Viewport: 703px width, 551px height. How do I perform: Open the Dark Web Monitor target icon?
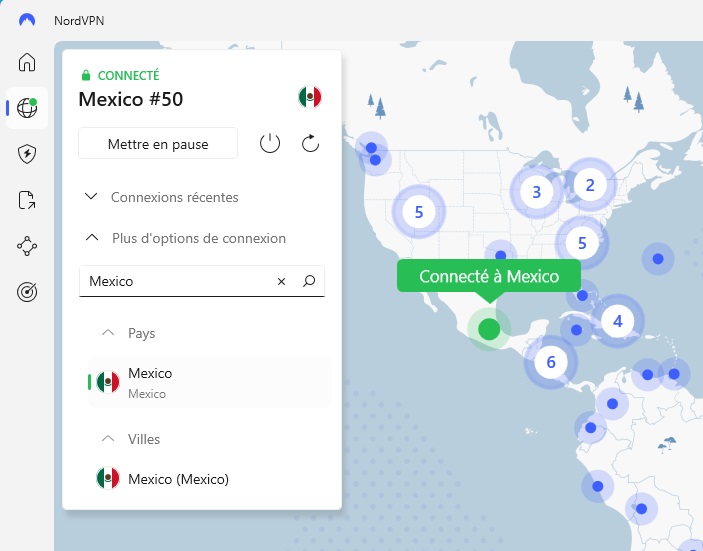pos(27,292)
